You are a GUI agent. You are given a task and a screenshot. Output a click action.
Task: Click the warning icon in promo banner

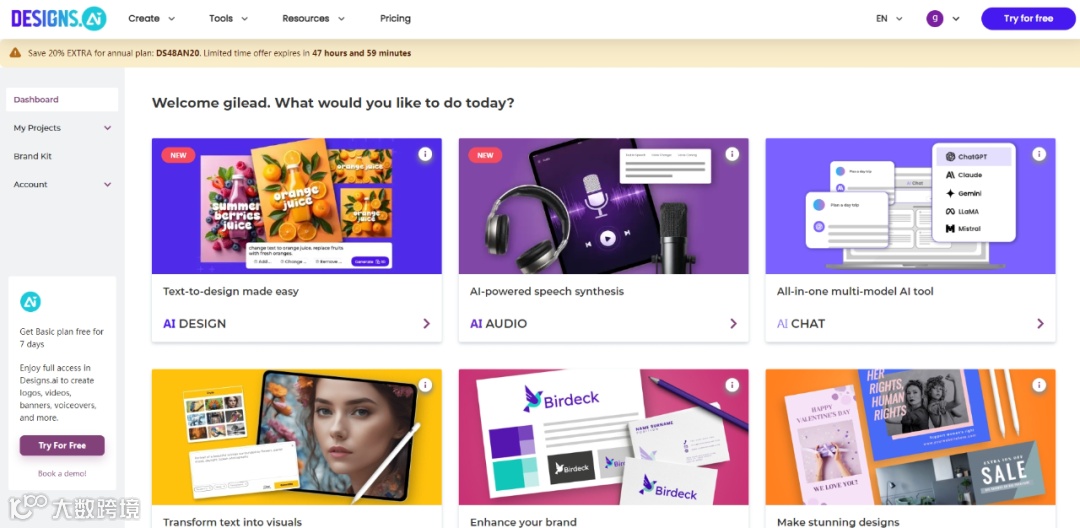tap(15, 52)
